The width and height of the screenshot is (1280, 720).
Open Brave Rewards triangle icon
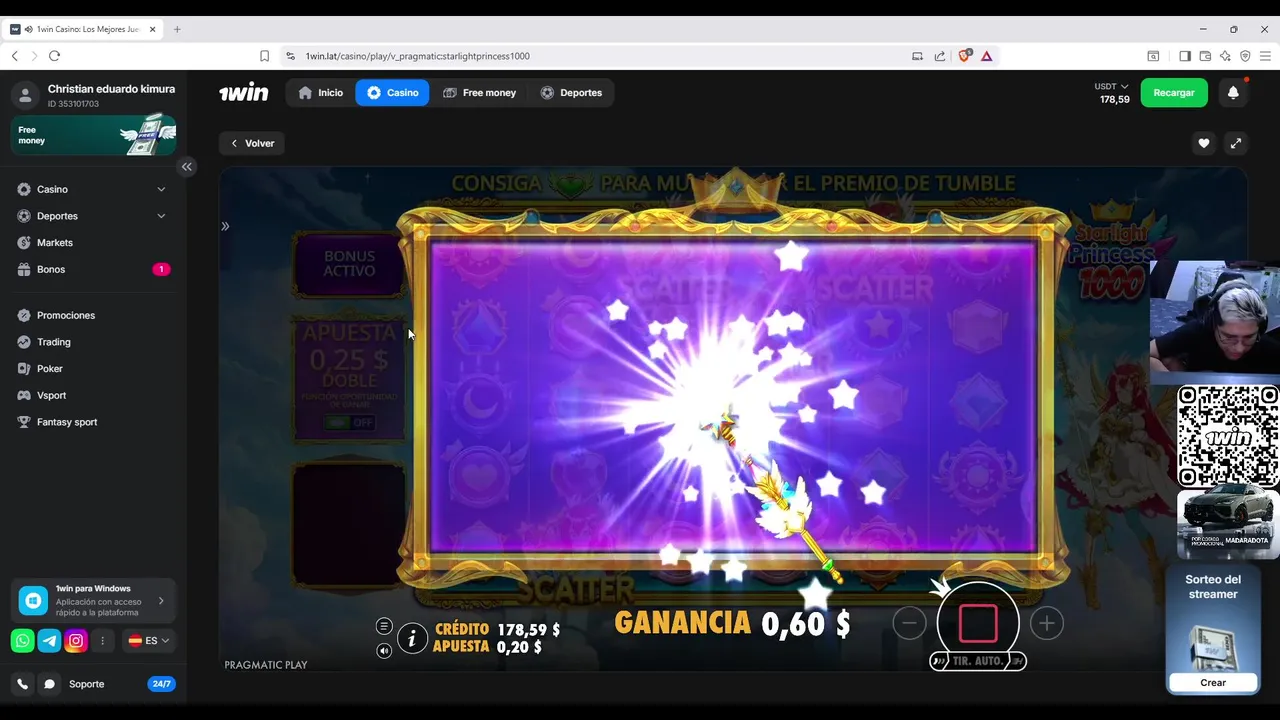click(986, 56)
